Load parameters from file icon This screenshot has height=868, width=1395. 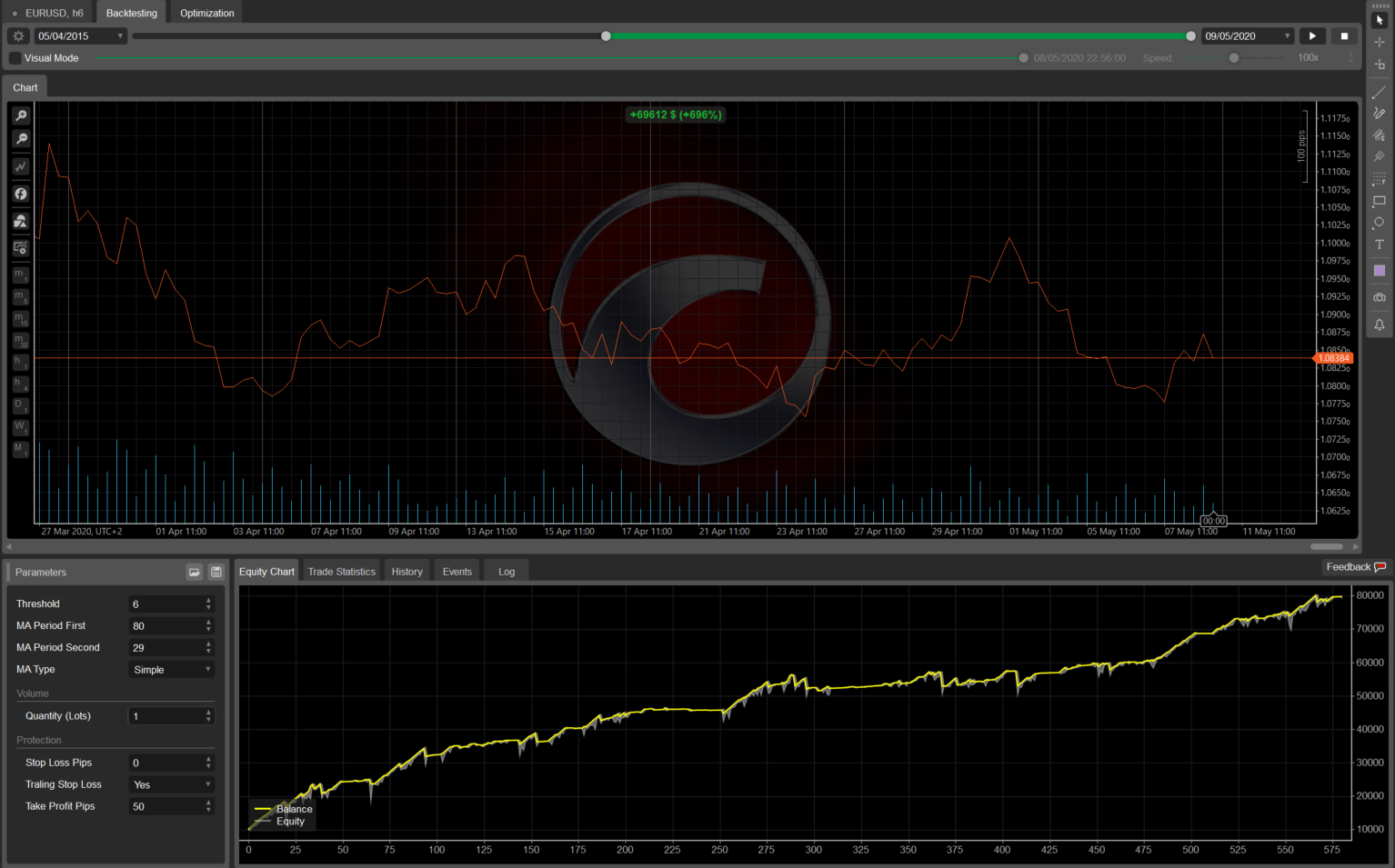(x=195, y=572)
